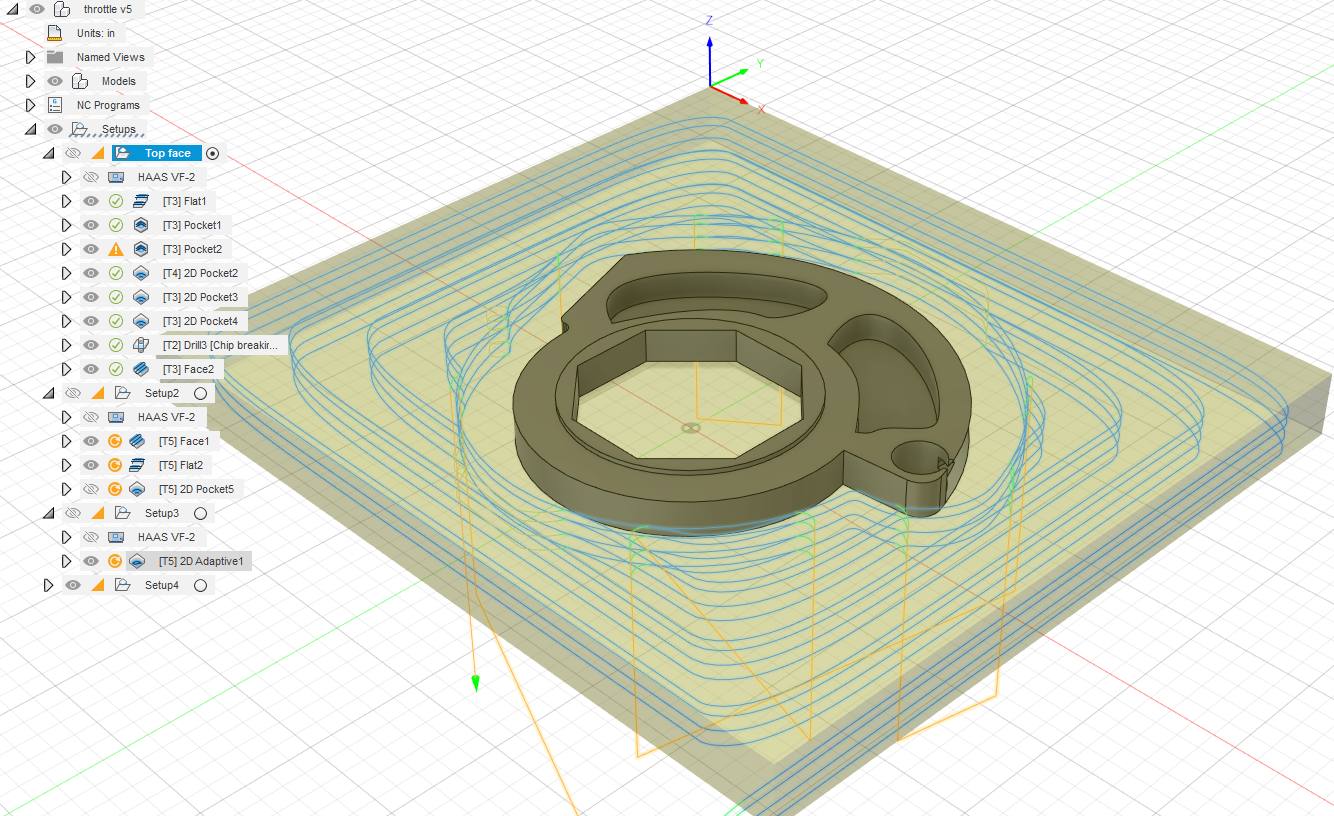Click the Named Views folder icon
This screenshot has width=1334, height=816.
[55, 57]
